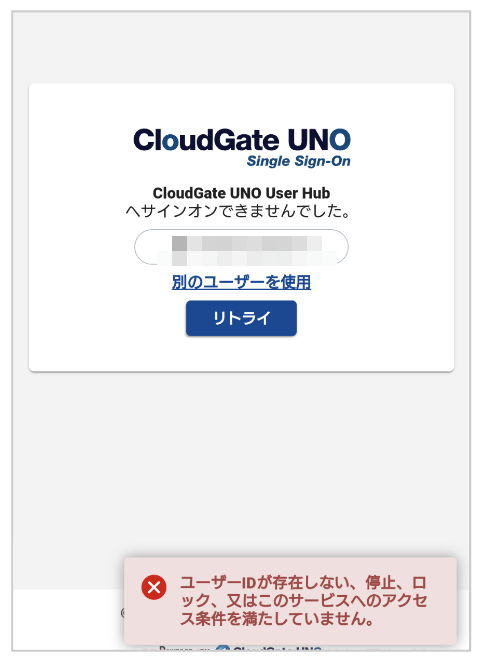Screen dimensions: 480x662
Task: Dismiss the pink error notification toast
Action: (290, 601)
